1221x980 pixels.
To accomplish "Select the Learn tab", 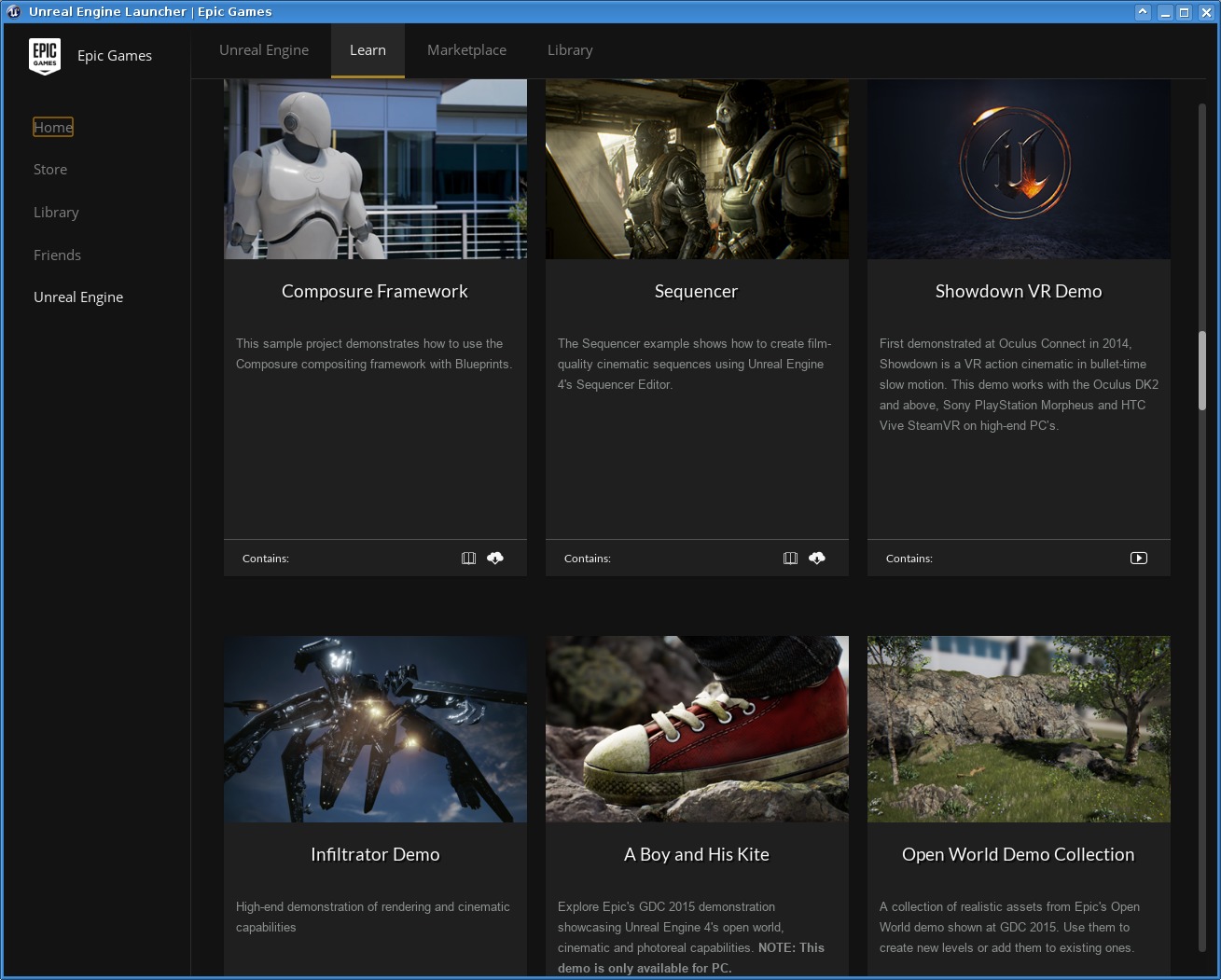I will pyautogui.click(x=368, y=50).
